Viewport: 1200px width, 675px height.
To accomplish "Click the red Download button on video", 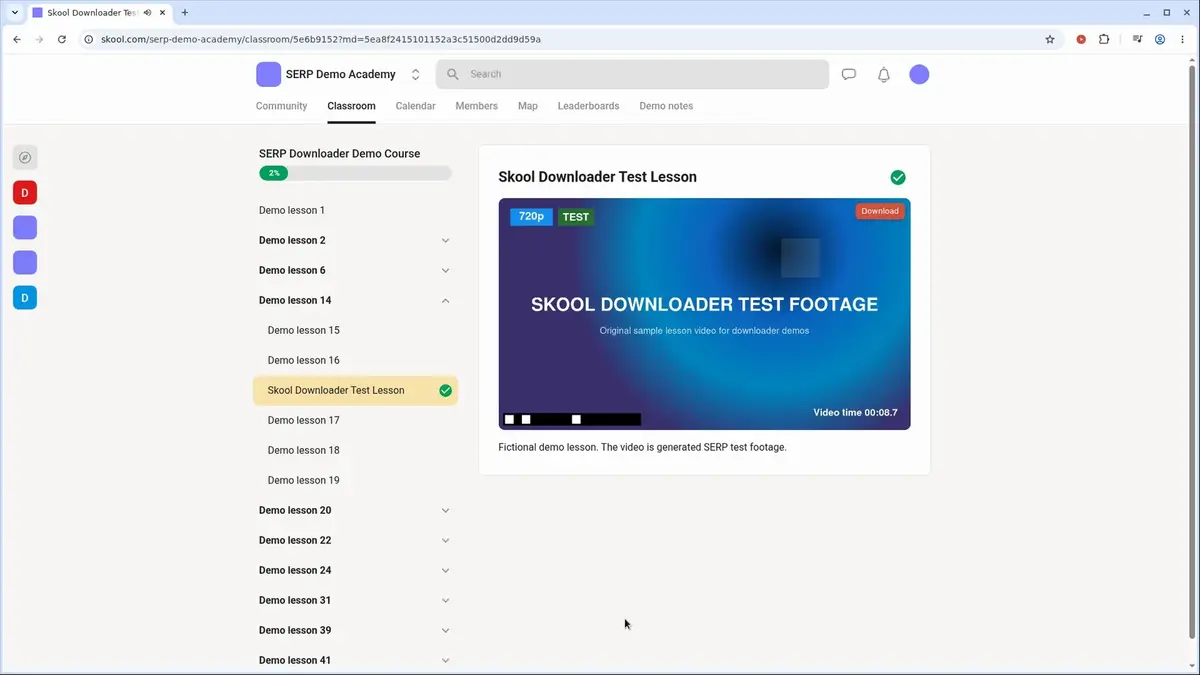I will [x=880, y=211].
